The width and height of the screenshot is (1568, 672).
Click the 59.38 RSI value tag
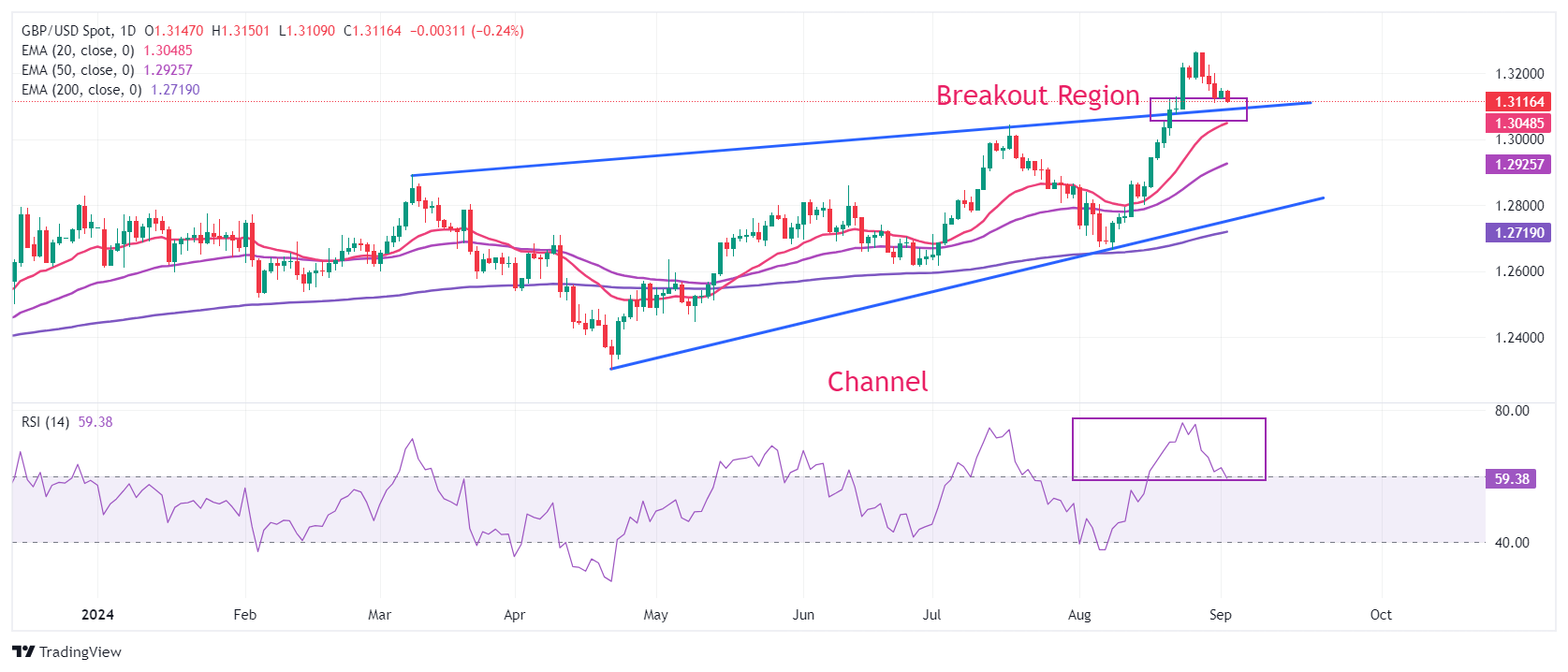coord(1511,478)
